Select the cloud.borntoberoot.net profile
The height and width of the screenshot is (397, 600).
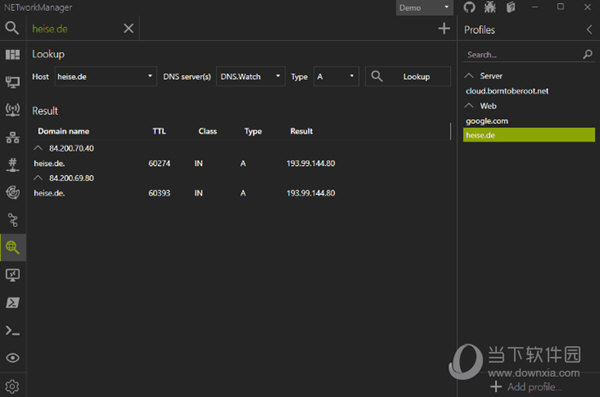tap(507, 91)
